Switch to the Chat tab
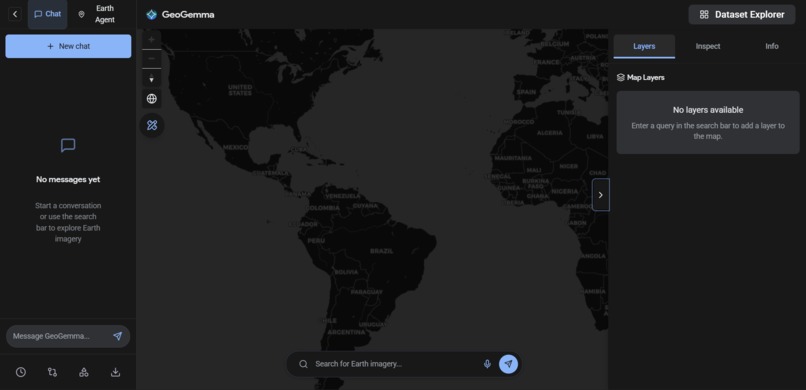 click(x=47, y=14)
